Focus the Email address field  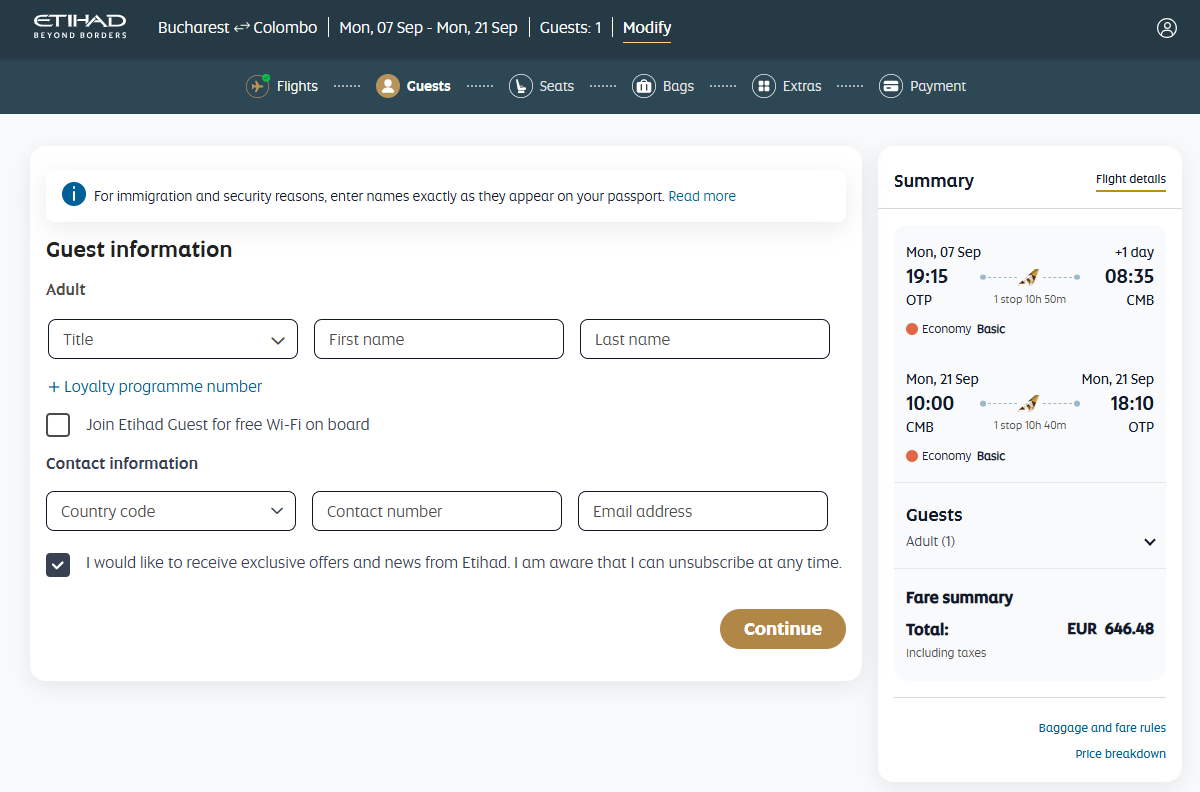pyautogui.click(x=702, y=511)
